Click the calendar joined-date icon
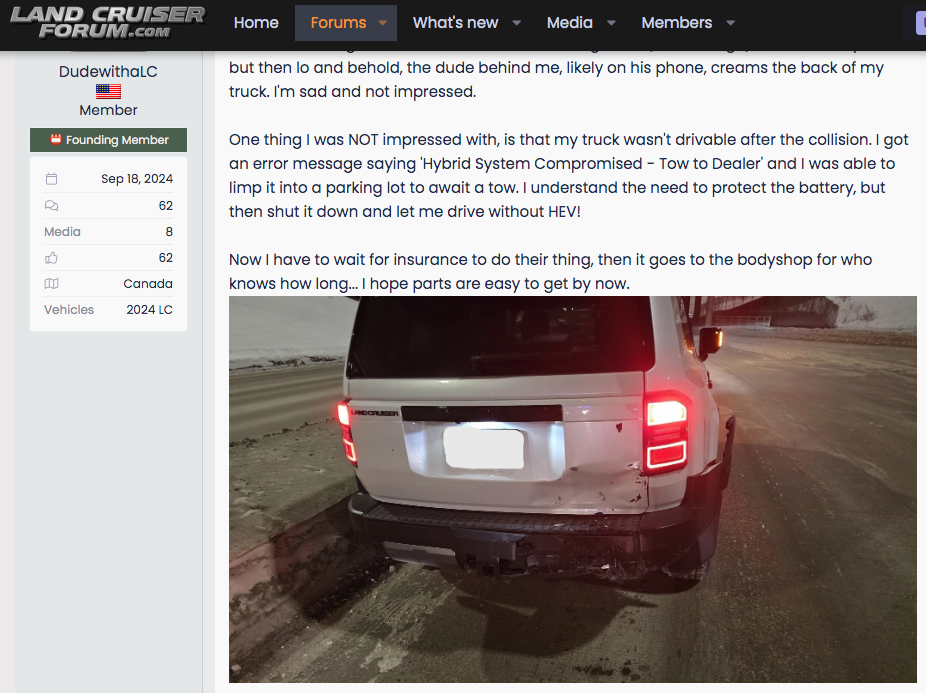Viewport: 926px width, 693px height. [x=51, y=179]
